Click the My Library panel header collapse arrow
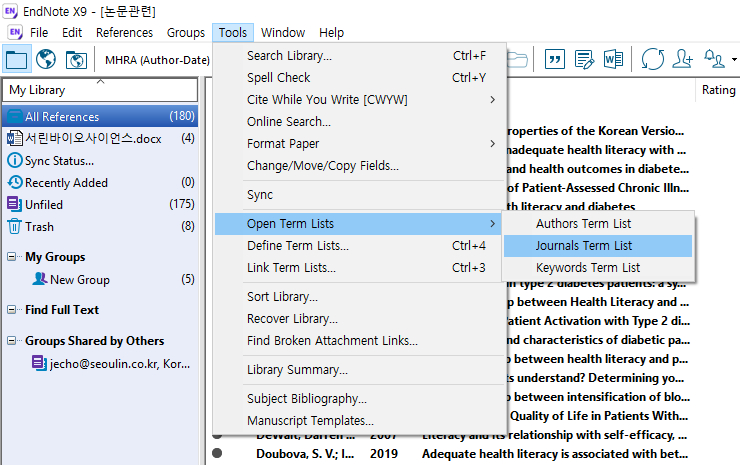Viewport: 740px width, 465px height. (x=100, y=81)
